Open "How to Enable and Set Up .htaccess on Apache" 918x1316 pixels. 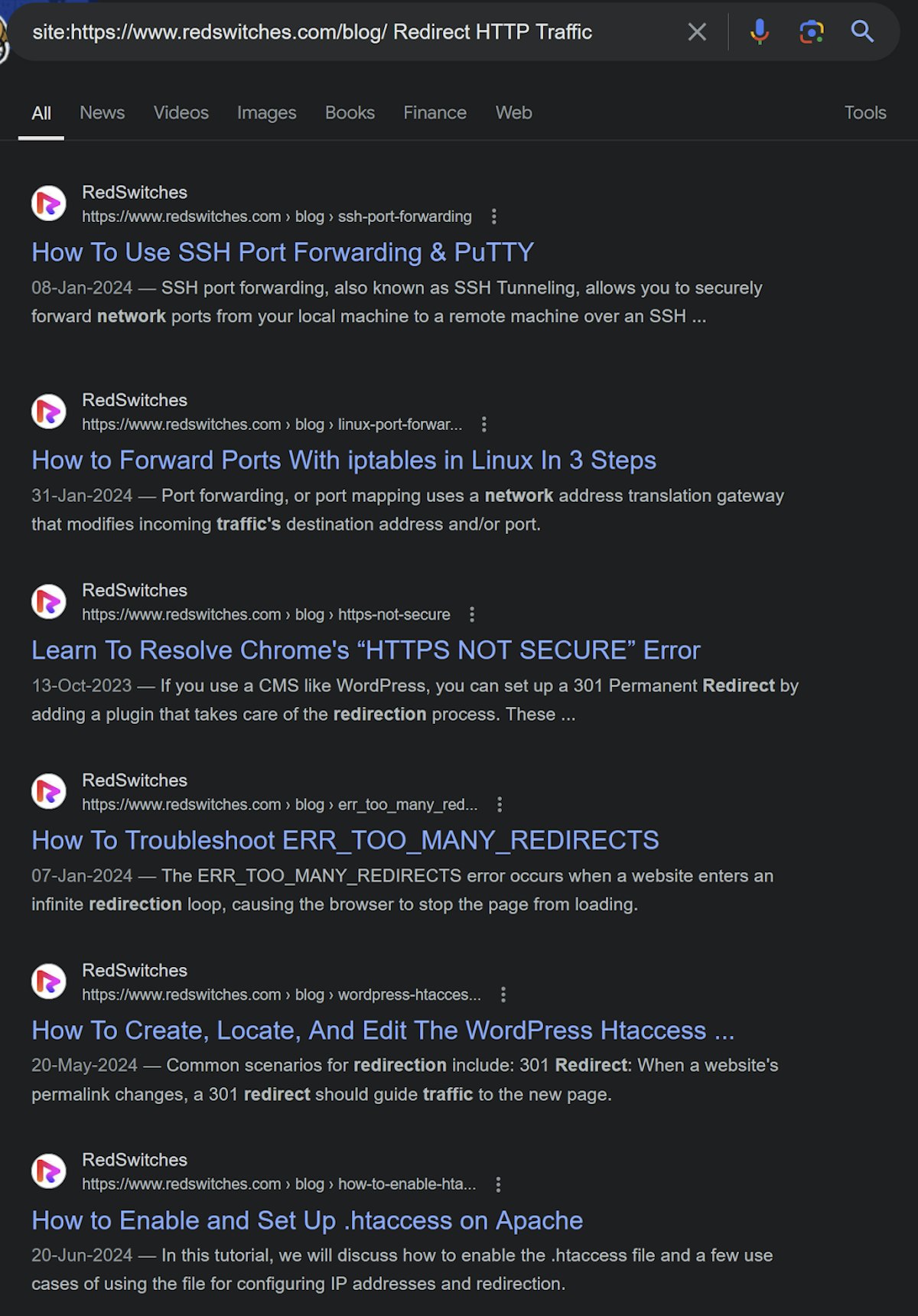(x=307, y=1220)
